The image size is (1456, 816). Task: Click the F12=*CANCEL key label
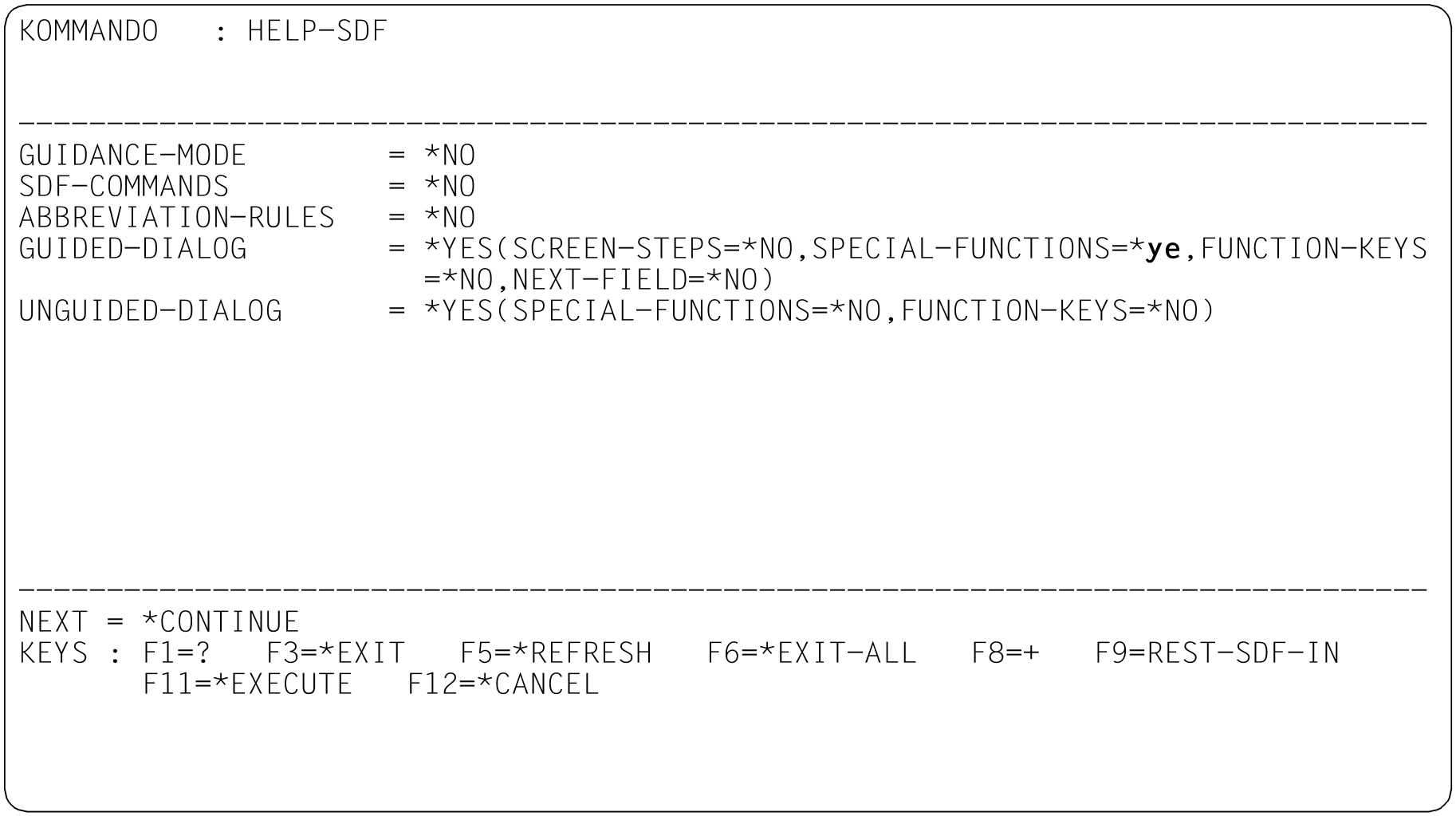click(503, 684)
